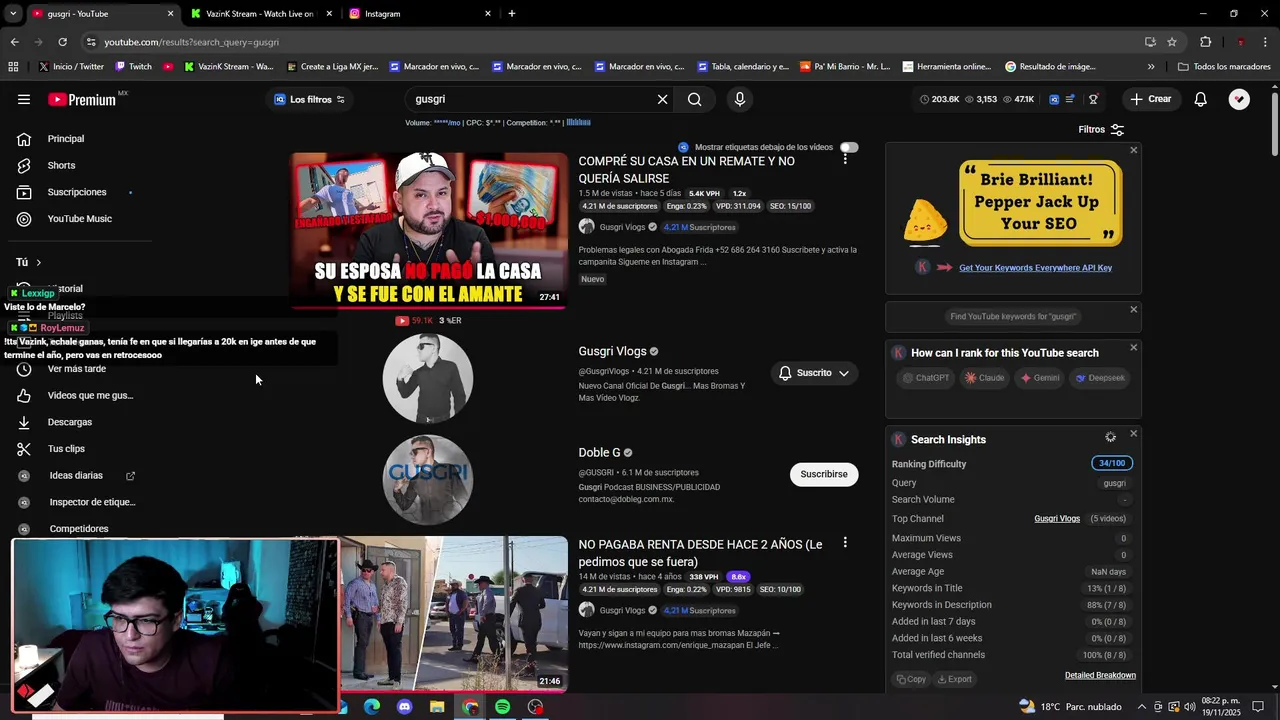The height and width of the screenshot is (720, 1280).
Task: Click the Crear button
Action: pyautogui.click(x=1151, y=99)
